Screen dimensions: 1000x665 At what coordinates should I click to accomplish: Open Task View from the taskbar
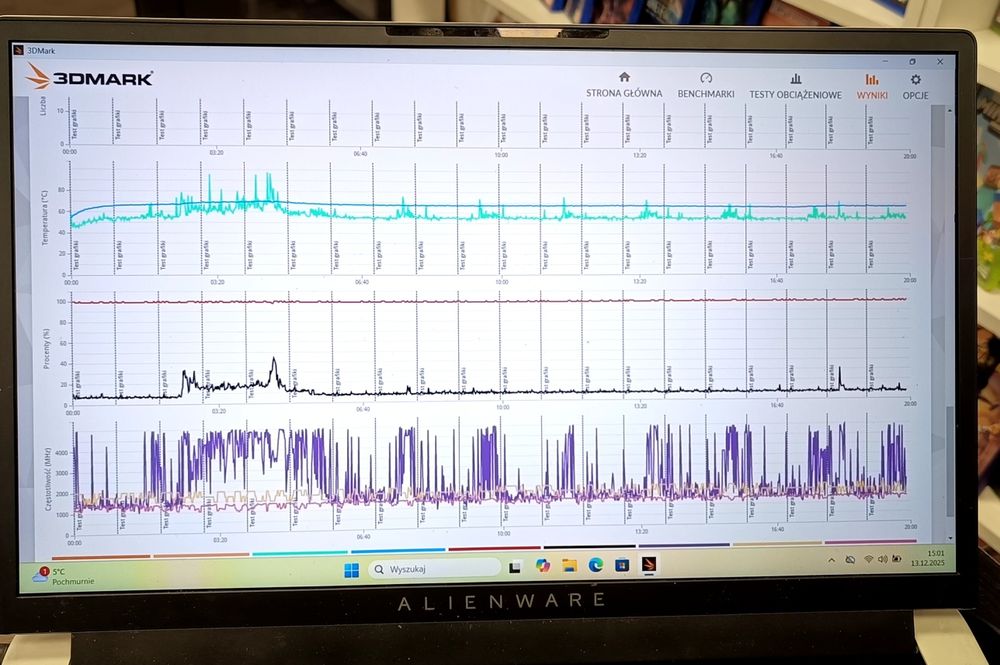click(x=515, y=567)
